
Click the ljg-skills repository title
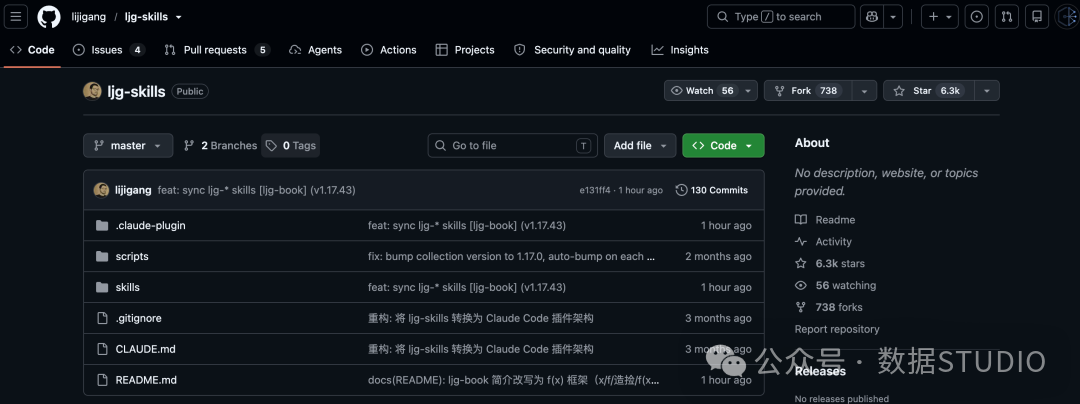[x=136, y=92]
